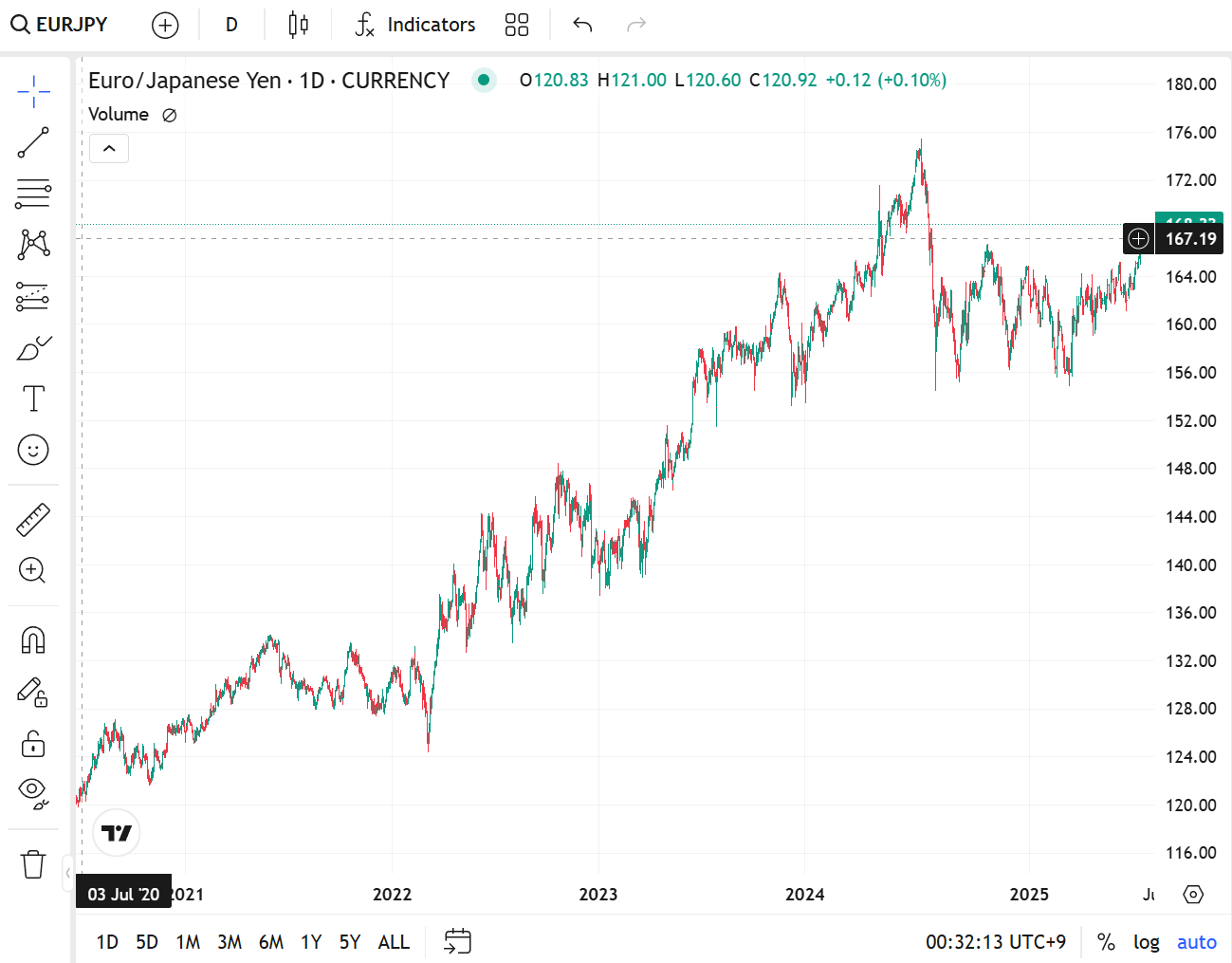1232x963 pixels.
Task: Delete drawings with trash icon
Action: (33, 863)
